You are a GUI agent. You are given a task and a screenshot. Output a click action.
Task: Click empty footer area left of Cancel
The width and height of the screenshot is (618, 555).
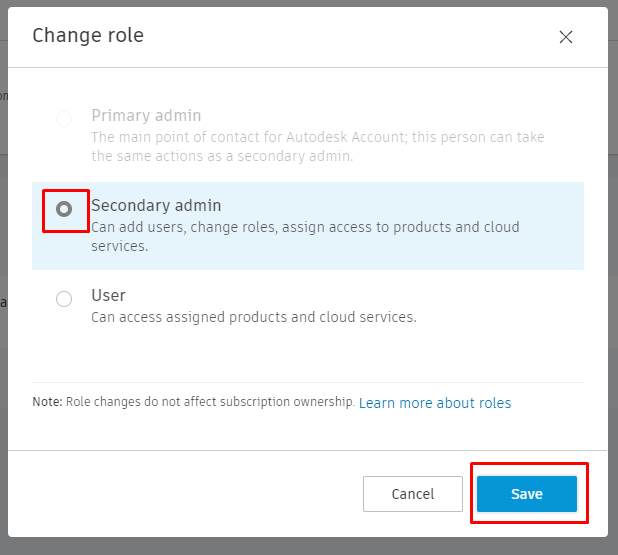click(190, 494)
